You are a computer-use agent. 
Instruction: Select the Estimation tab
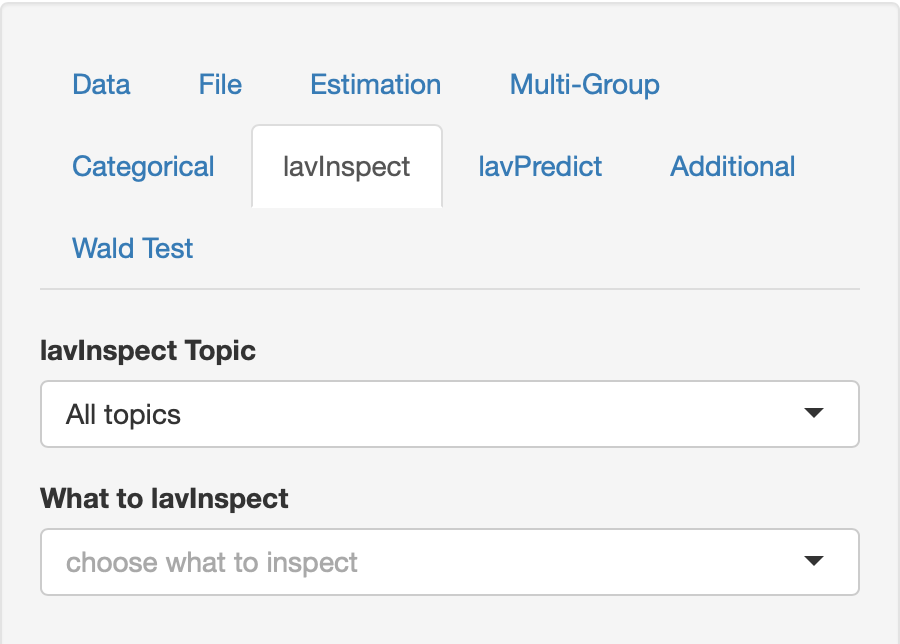click(x=375, y=85)
